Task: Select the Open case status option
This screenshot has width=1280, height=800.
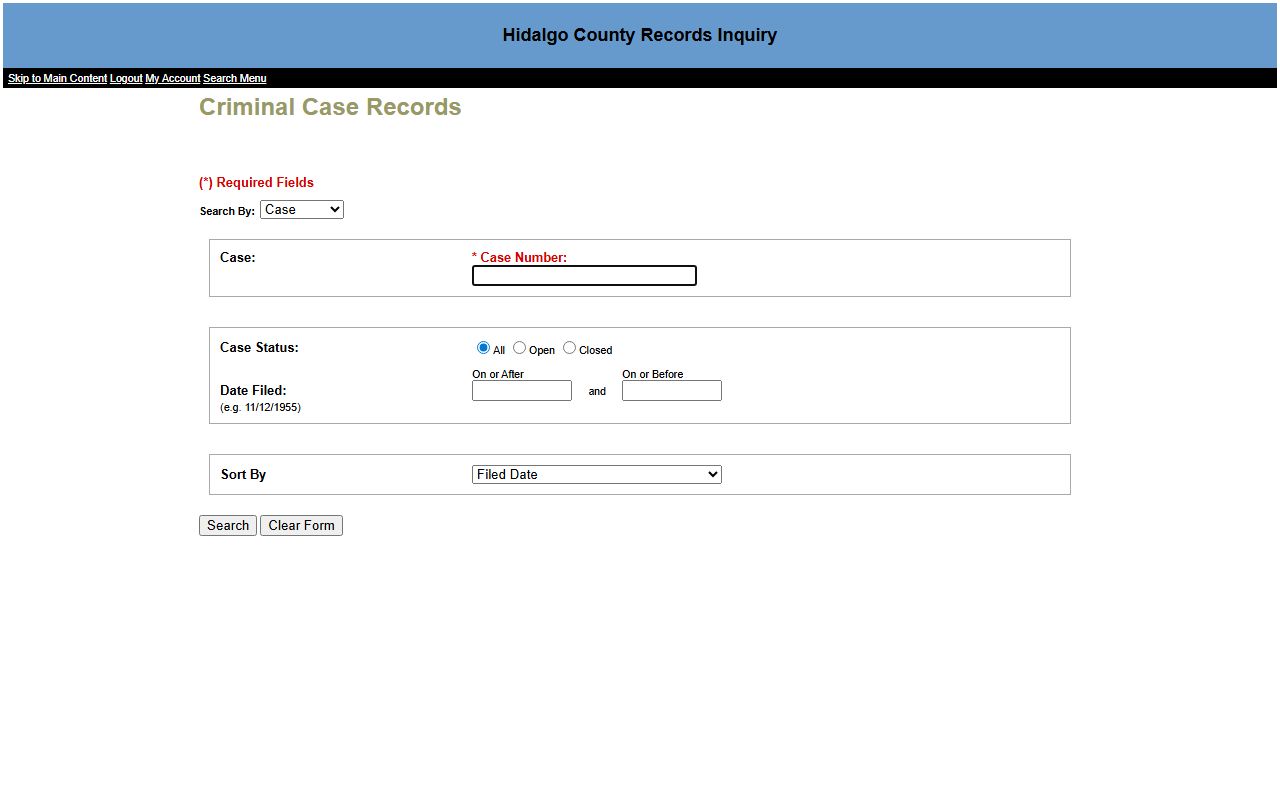Action: [x=519, y=348]
